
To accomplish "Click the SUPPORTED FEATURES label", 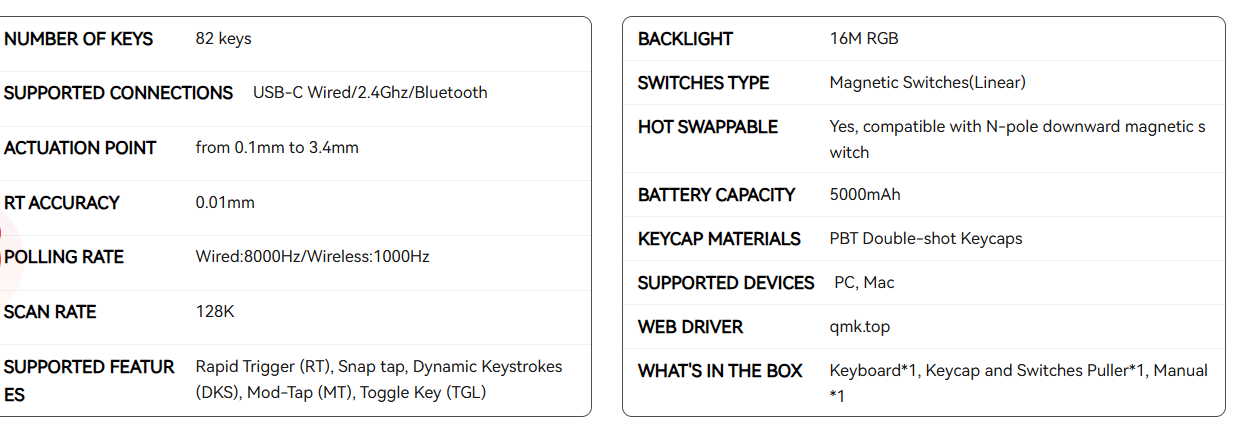I will coord(89,380).
